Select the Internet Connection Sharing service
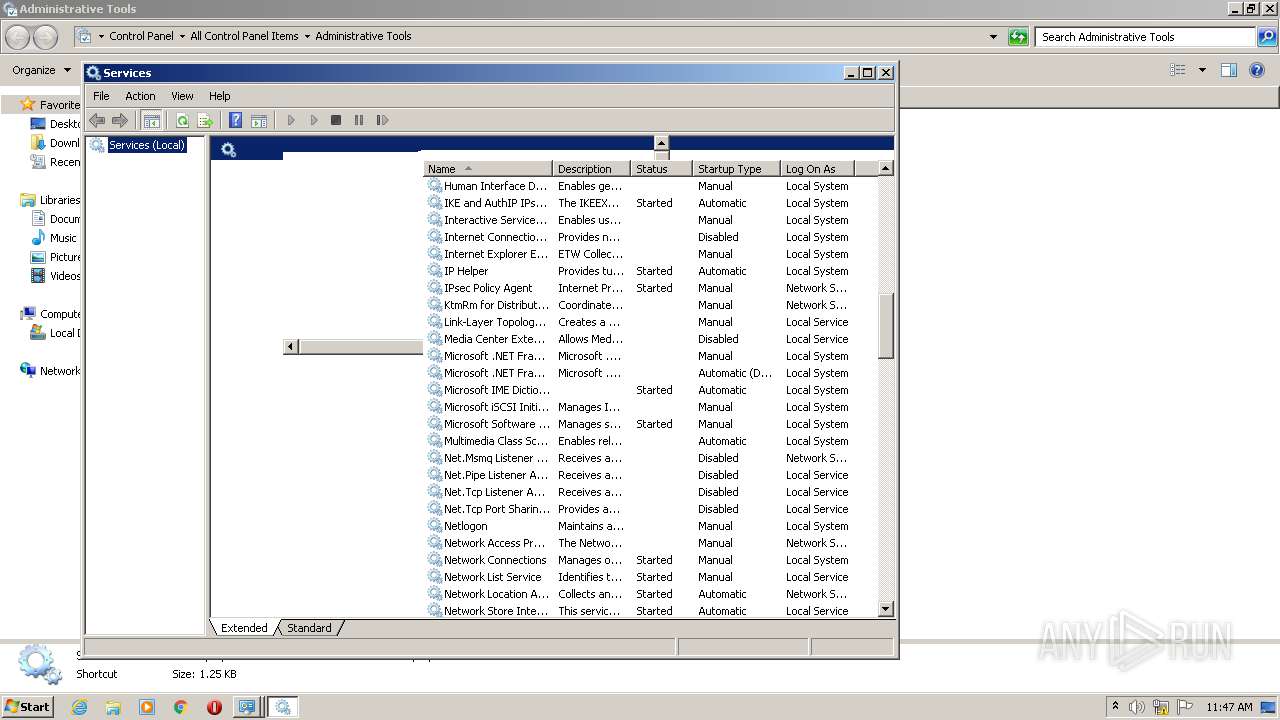Image resolution: width=1280 pixels, height=720 pixels. pos(650,237)
